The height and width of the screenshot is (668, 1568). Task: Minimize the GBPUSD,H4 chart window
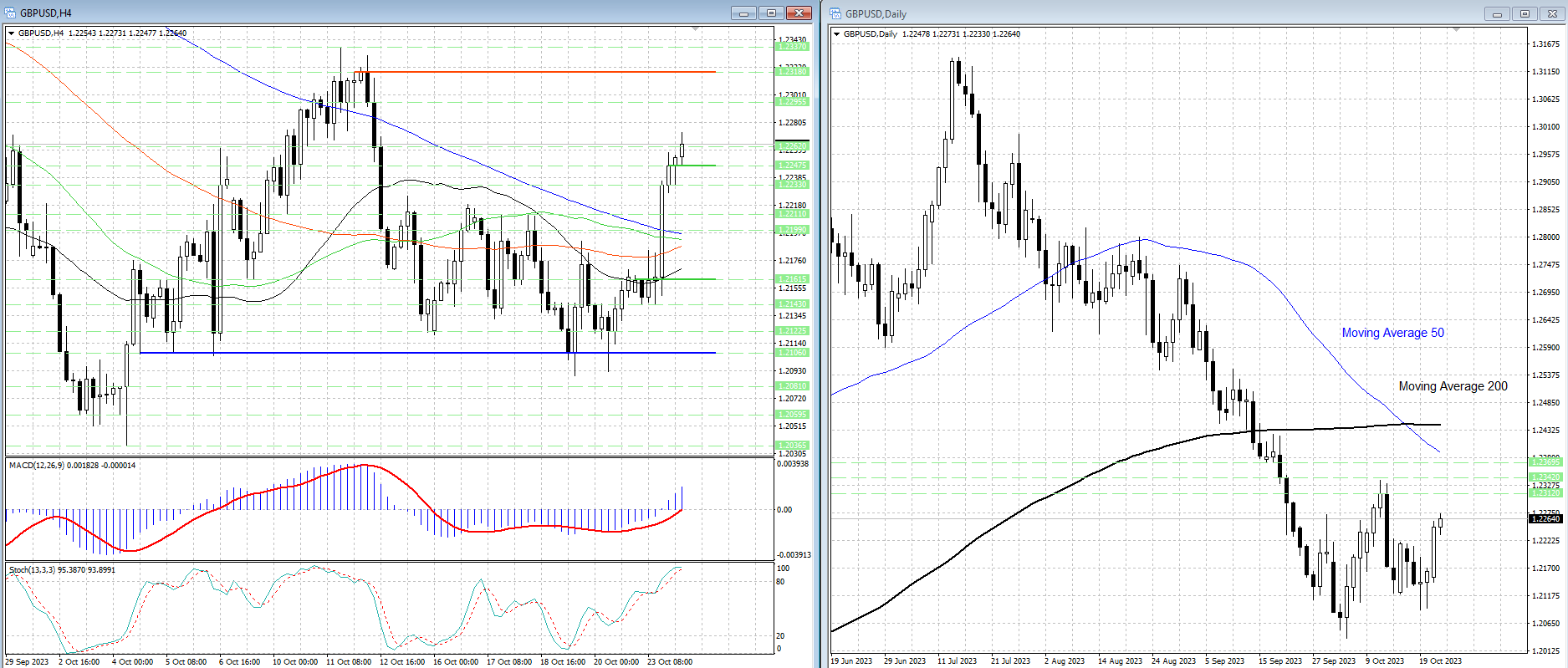(x=743, y=13)
